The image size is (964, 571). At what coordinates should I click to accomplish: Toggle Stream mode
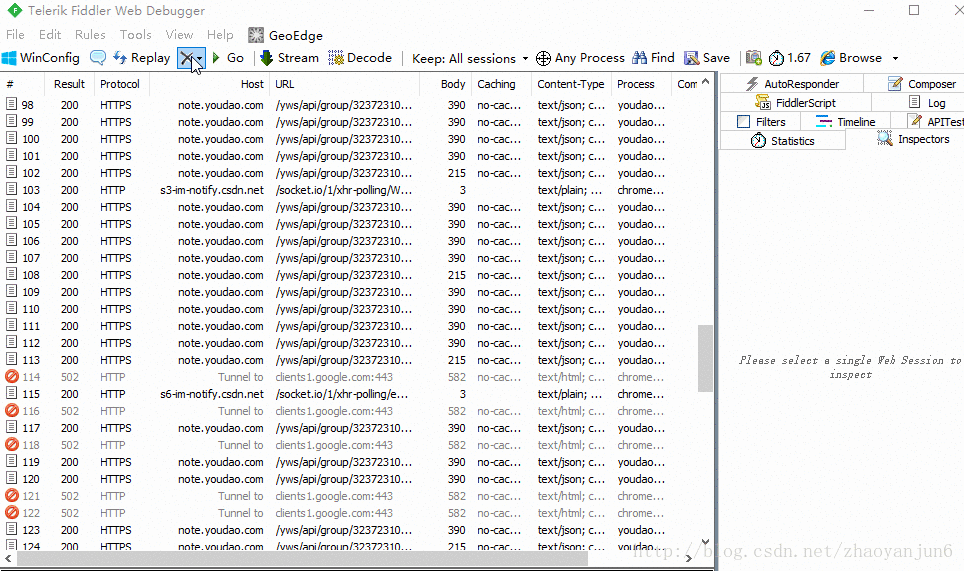point(290,58)
